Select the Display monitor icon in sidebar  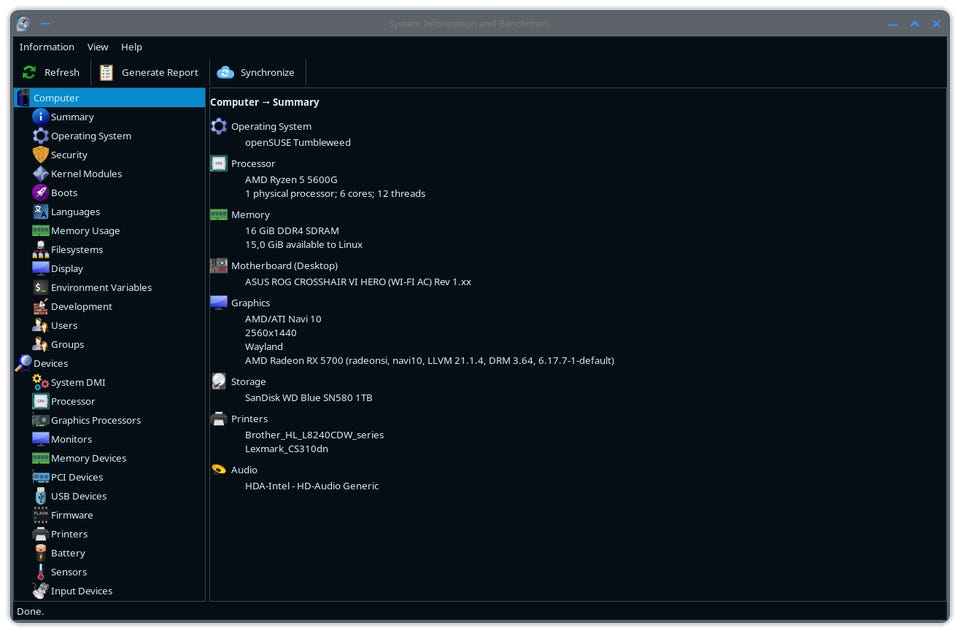[x=40, y=268]
